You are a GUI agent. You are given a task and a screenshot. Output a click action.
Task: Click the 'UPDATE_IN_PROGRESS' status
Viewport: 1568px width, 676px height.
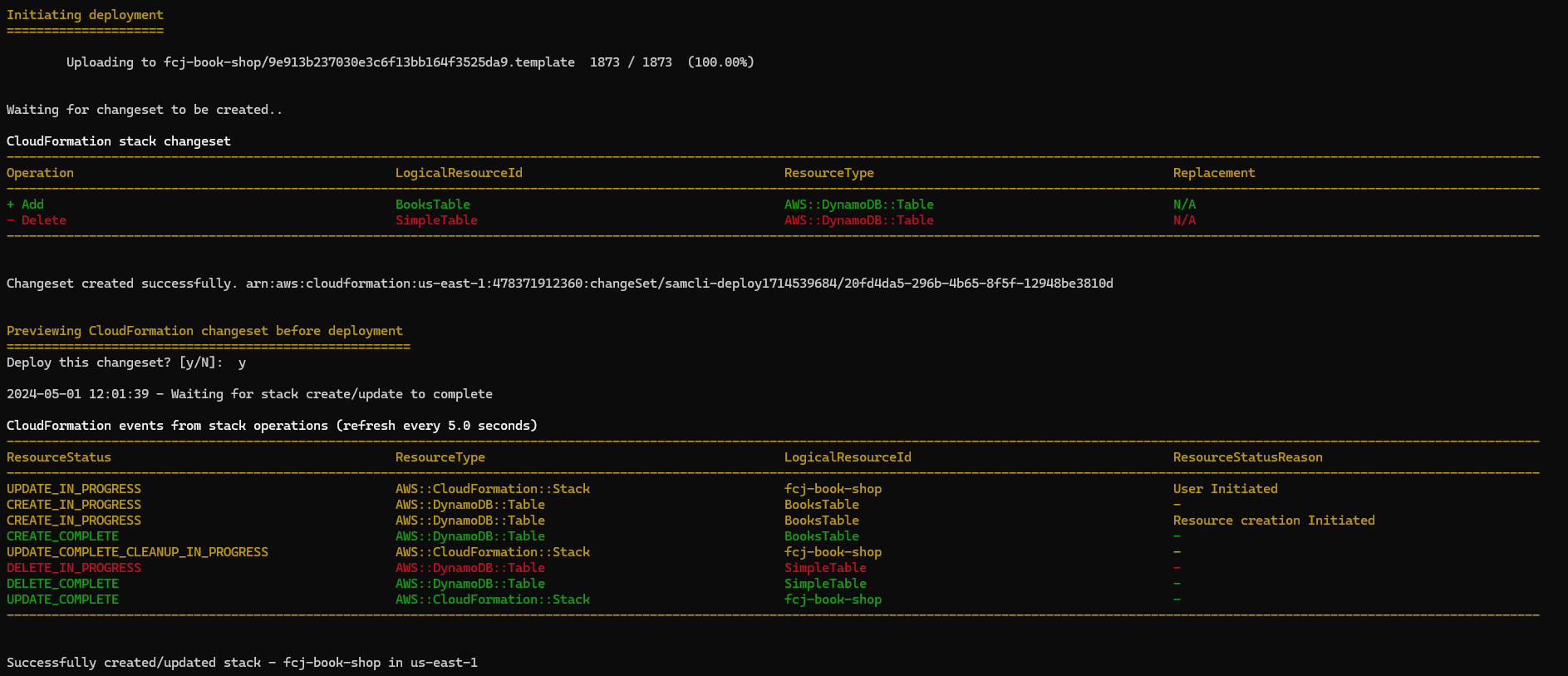tap(74, 489)
